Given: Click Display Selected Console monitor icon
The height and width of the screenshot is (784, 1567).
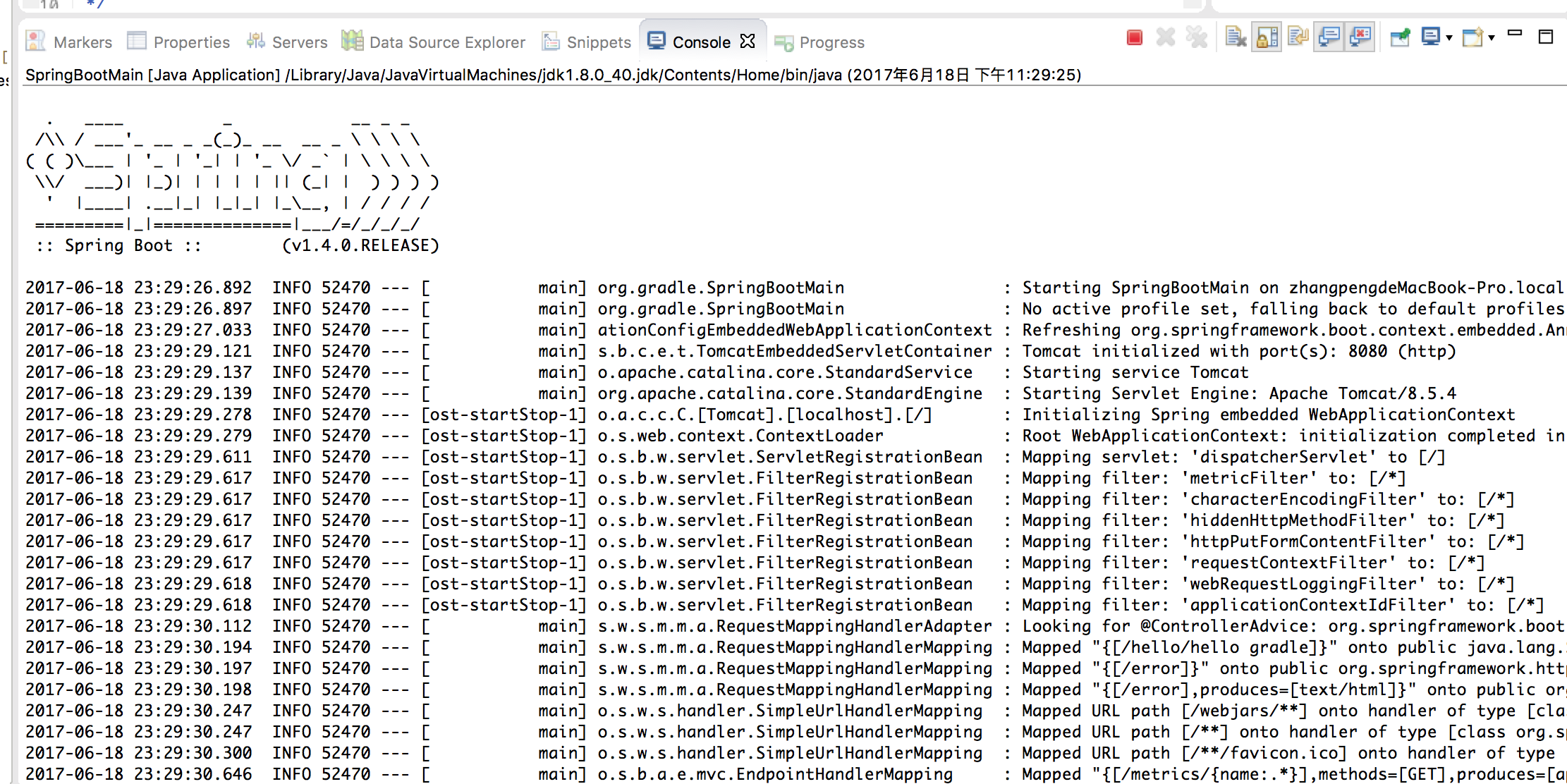Looking at the screenshot, I should click(1431, 37).
